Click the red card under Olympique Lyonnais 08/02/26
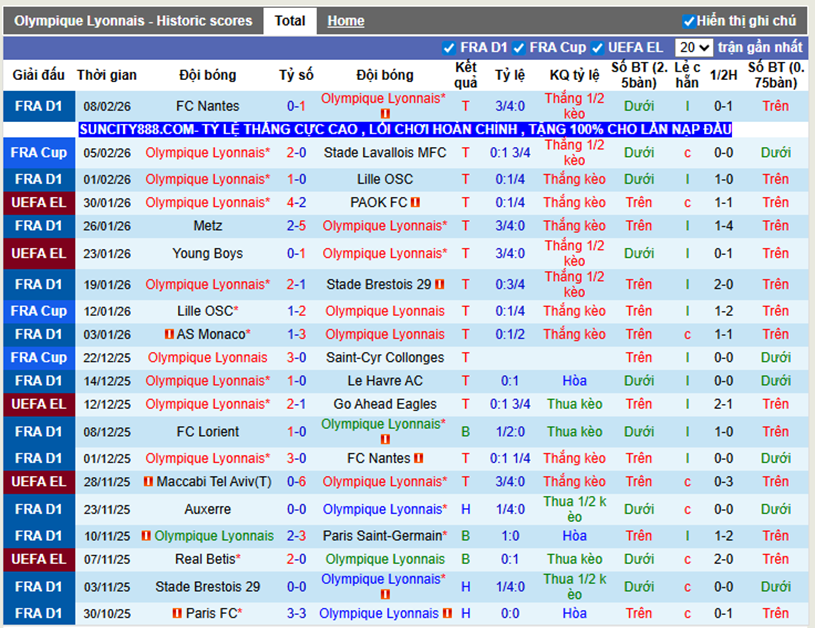 tap(385, 113)
